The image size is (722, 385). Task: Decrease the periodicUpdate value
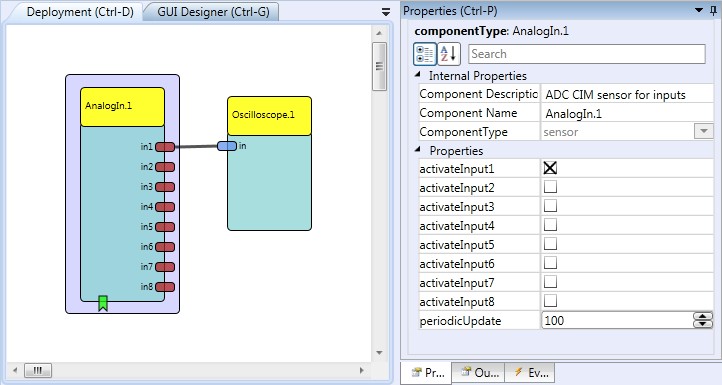click(x=703, y=324)
